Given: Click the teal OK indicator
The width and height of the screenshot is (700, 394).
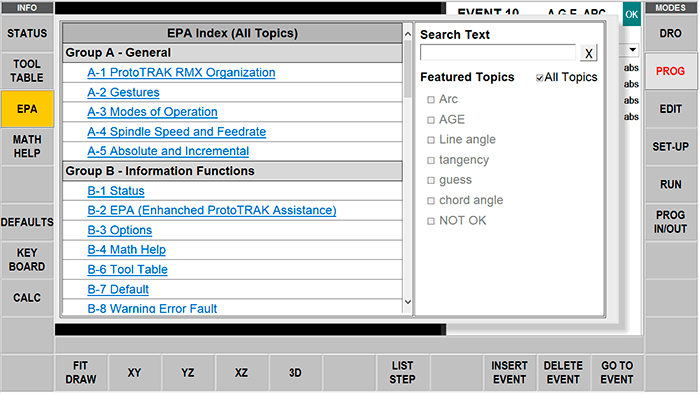Looking at the screenshot, I should point(631,14).
